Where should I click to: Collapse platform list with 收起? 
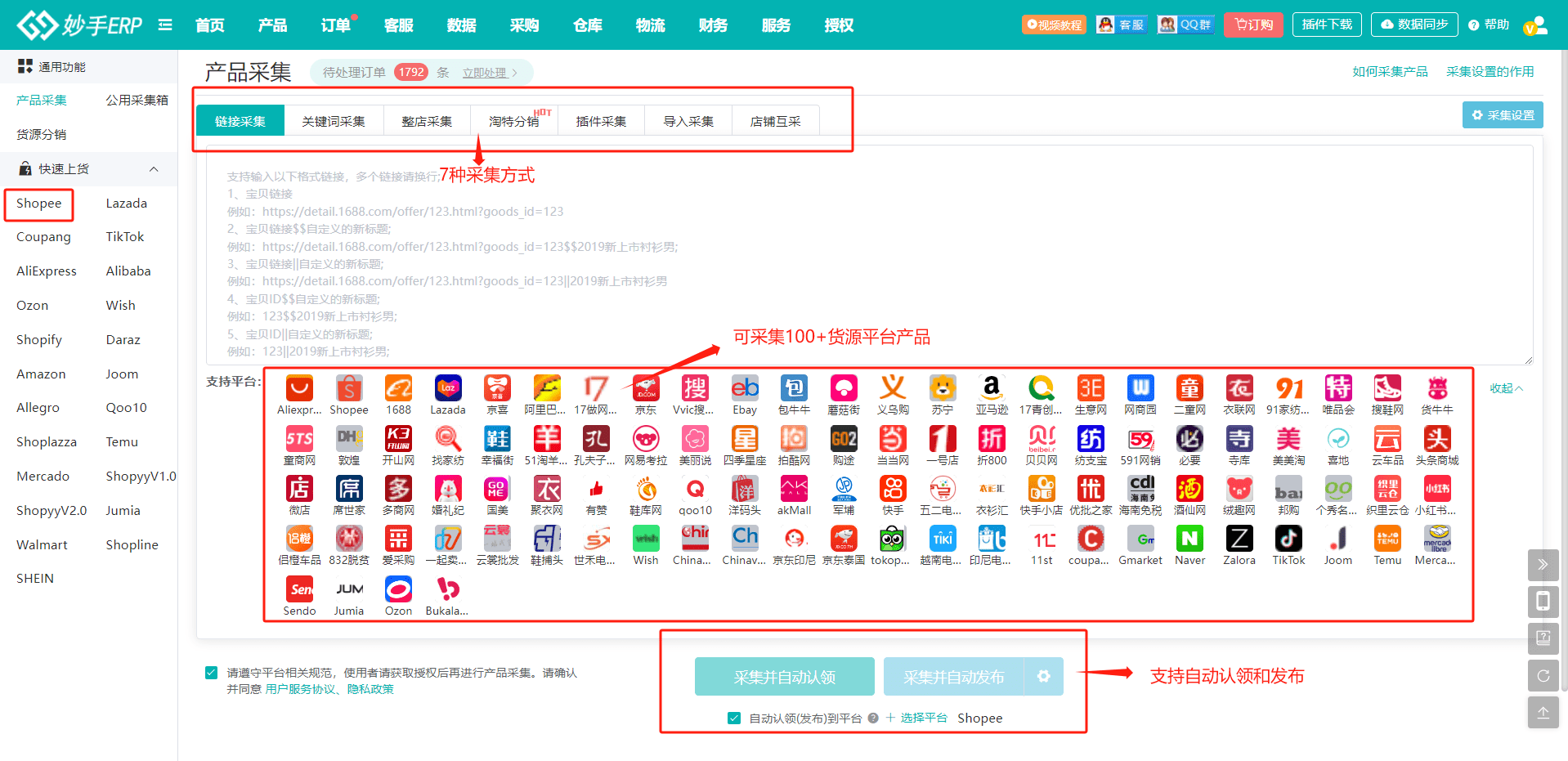(x=1506, y=388)
